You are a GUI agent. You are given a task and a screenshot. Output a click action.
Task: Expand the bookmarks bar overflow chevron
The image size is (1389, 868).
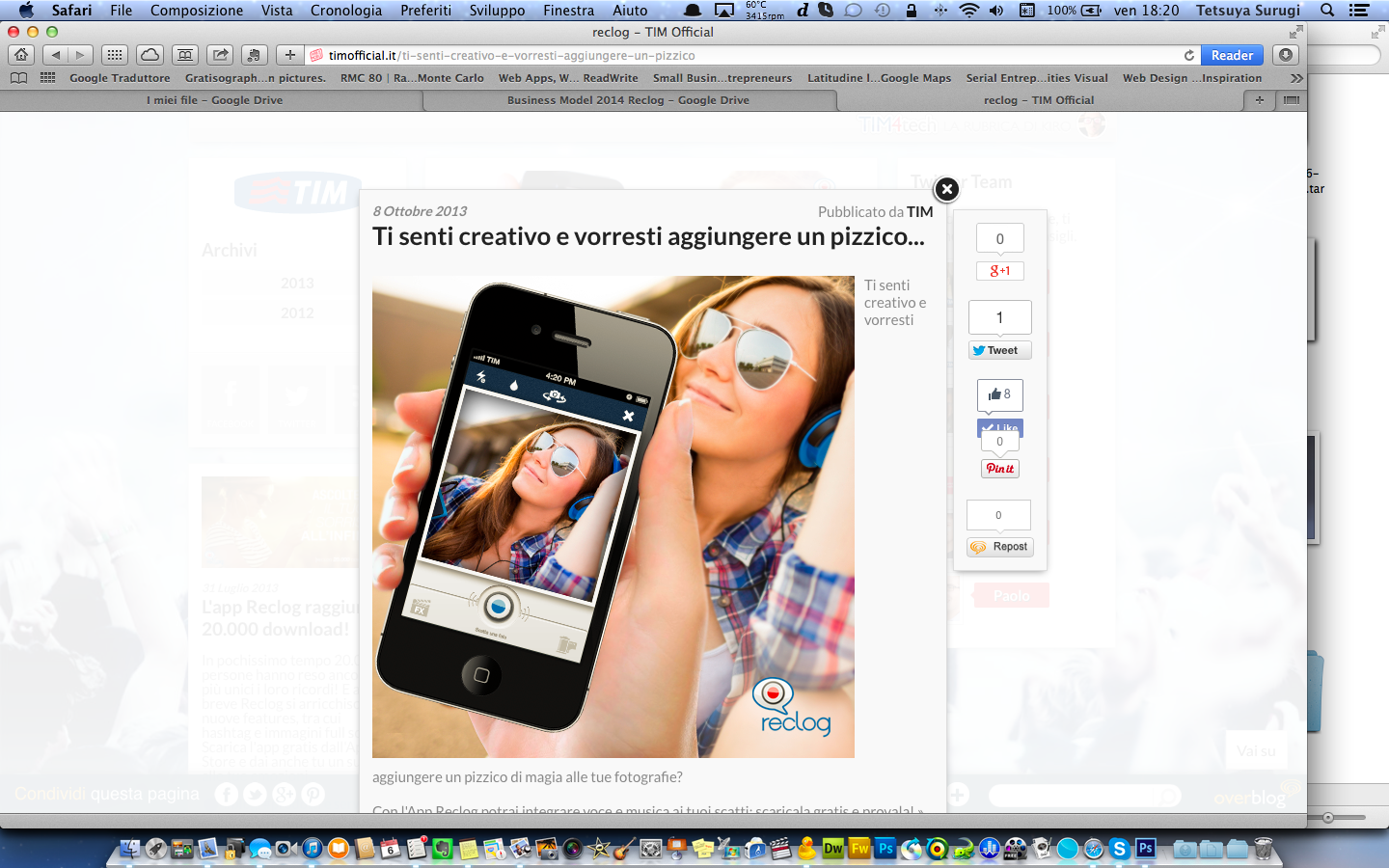click(1295, 78)
